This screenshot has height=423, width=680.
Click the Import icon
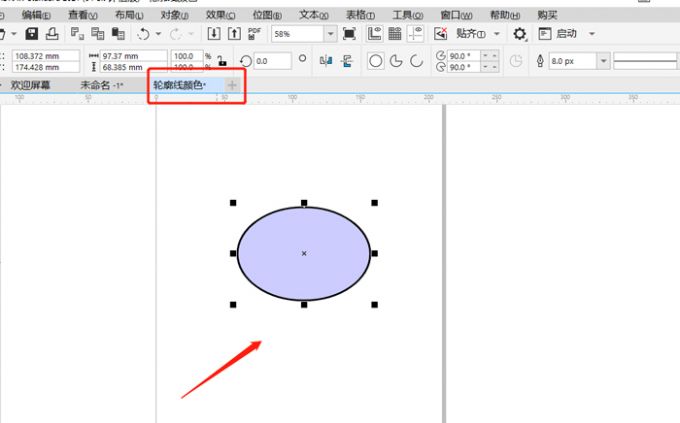tap(214, 34)
